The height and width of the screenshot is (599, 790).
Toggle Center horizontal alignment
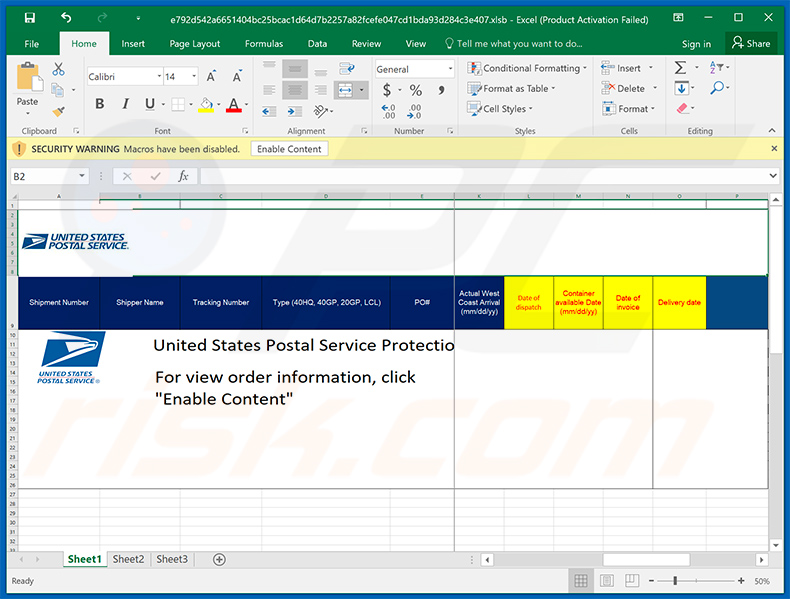pyautogui.click(x=295, y=90)
